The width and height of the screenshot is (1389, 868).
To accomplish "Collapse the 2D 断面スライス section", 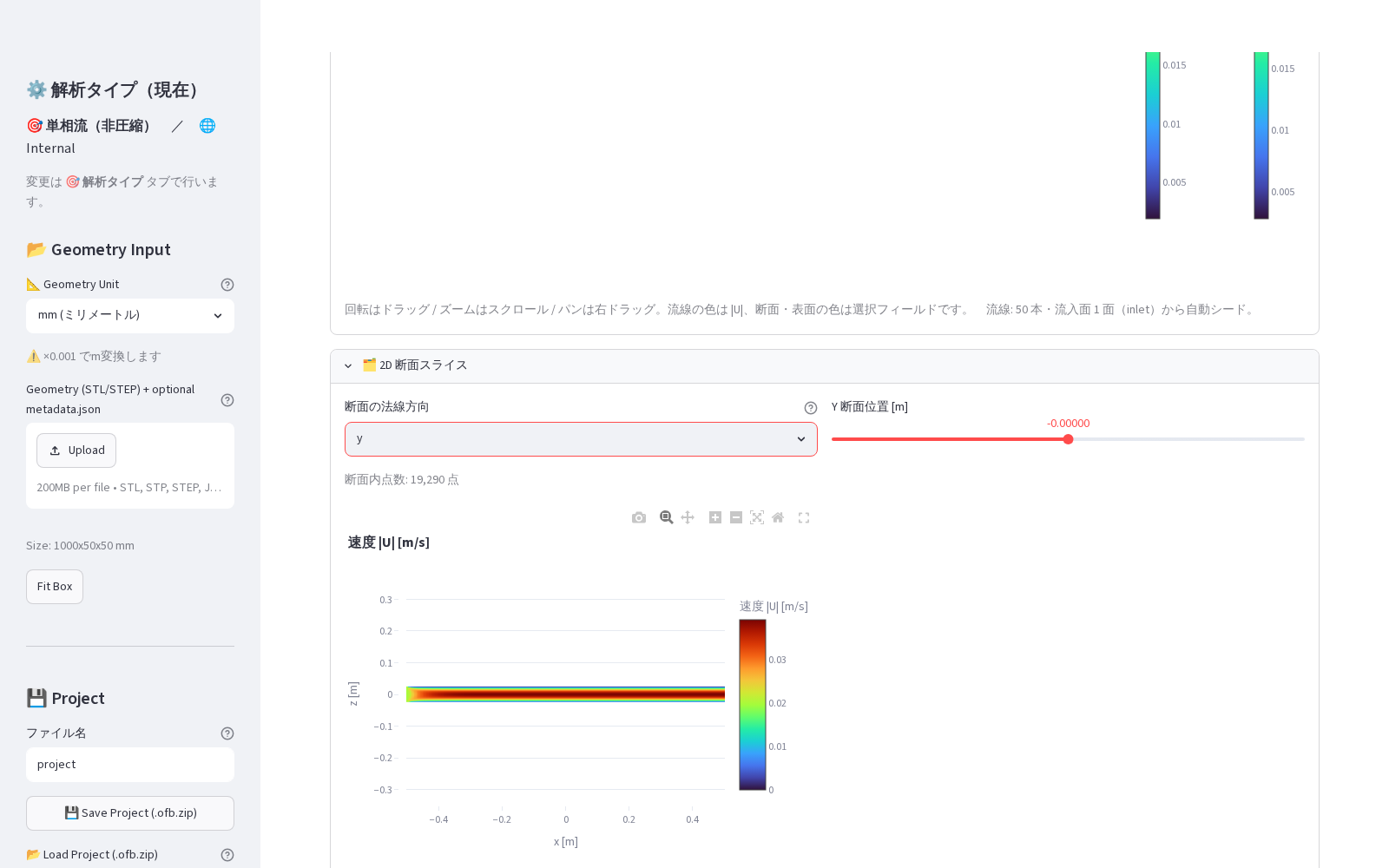I will (825, 365).
